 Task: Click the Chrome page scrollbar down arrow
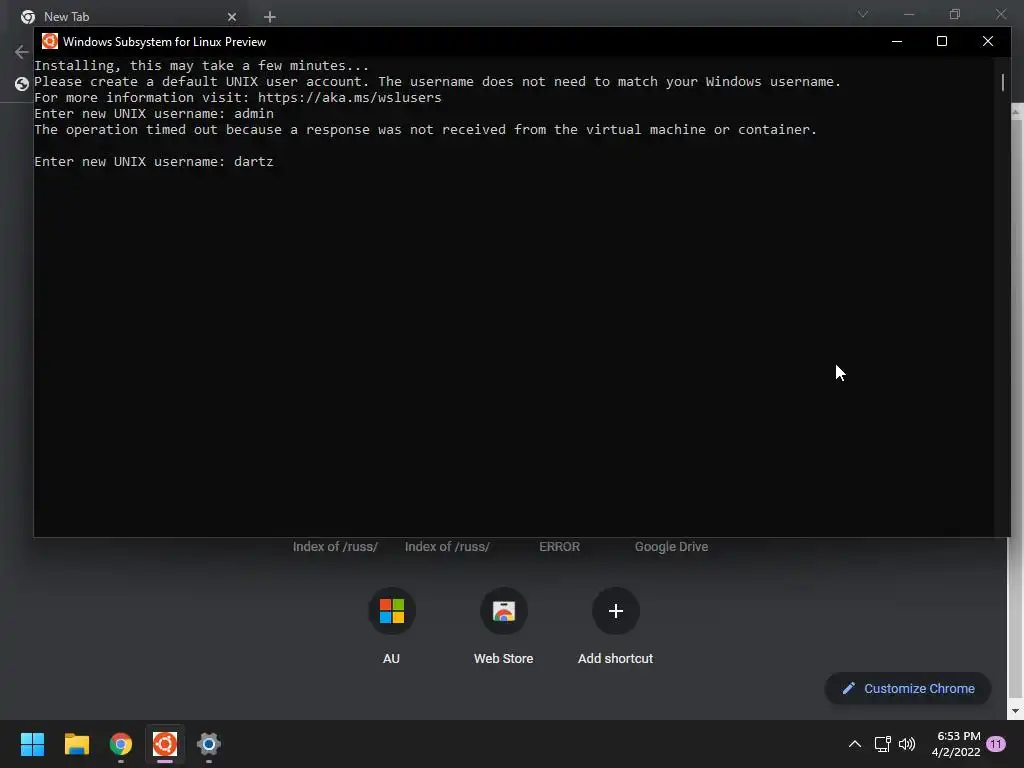click(x=1016, y=711)
